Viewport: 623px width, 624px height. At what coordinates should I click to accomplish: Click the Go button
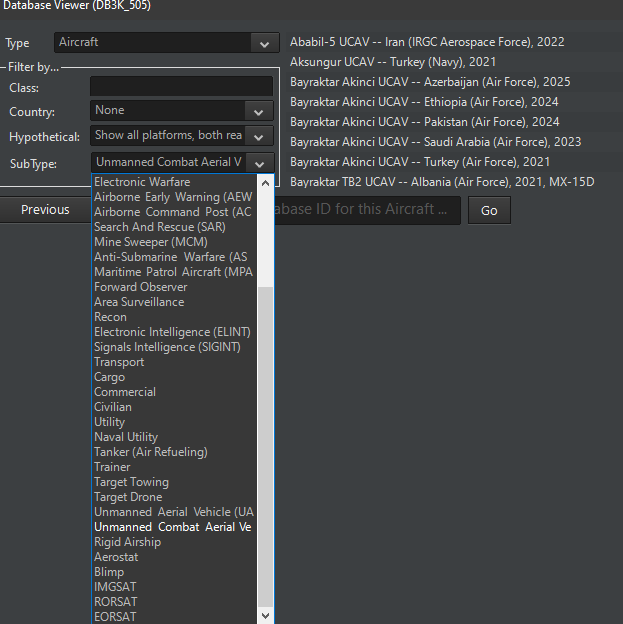[489, 210]
